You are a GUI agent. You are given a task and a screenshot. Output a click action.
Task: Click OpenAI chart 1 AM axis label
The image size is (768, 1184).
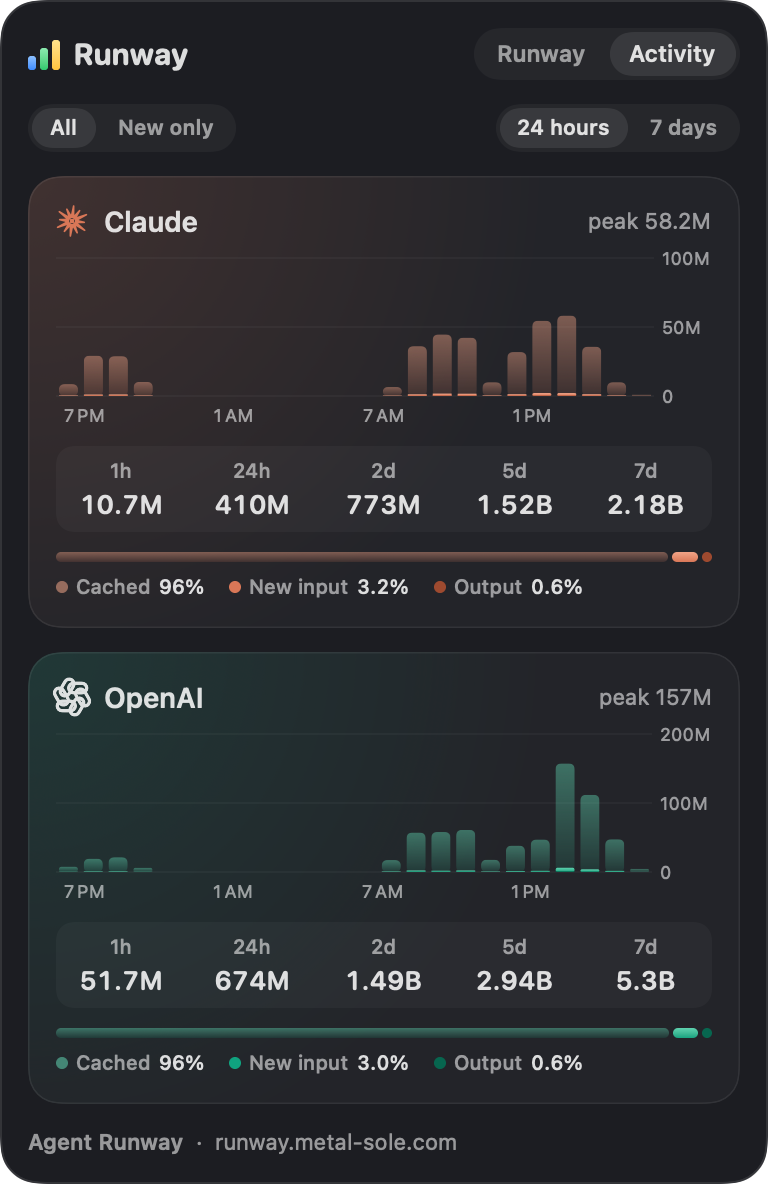coord(233,891)
